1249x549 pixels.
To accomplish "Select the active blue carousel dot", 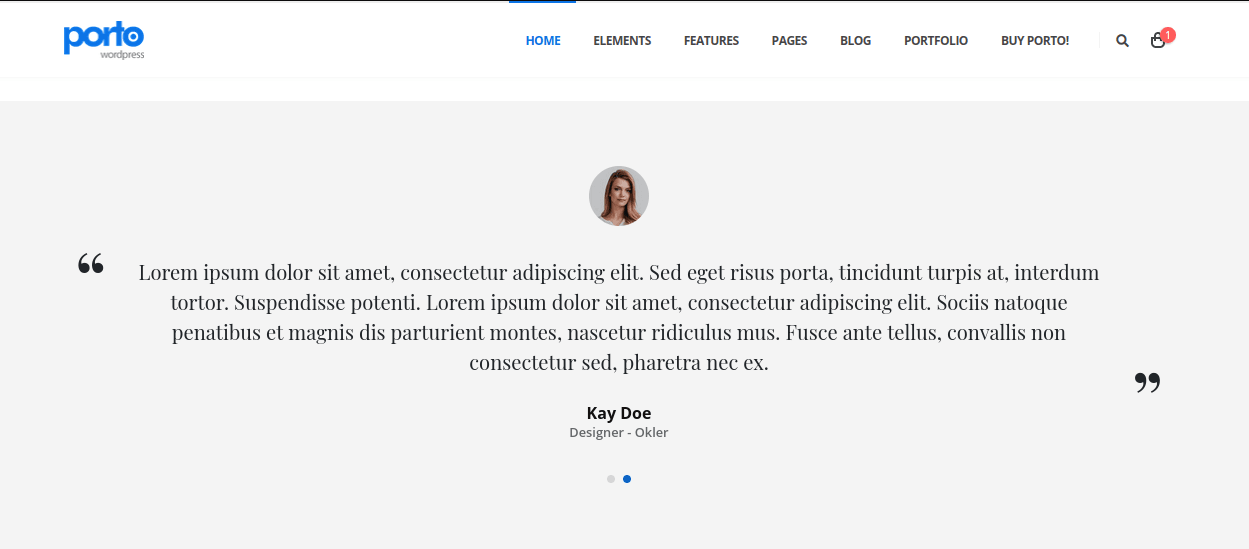I will click(x=627, y=479).
